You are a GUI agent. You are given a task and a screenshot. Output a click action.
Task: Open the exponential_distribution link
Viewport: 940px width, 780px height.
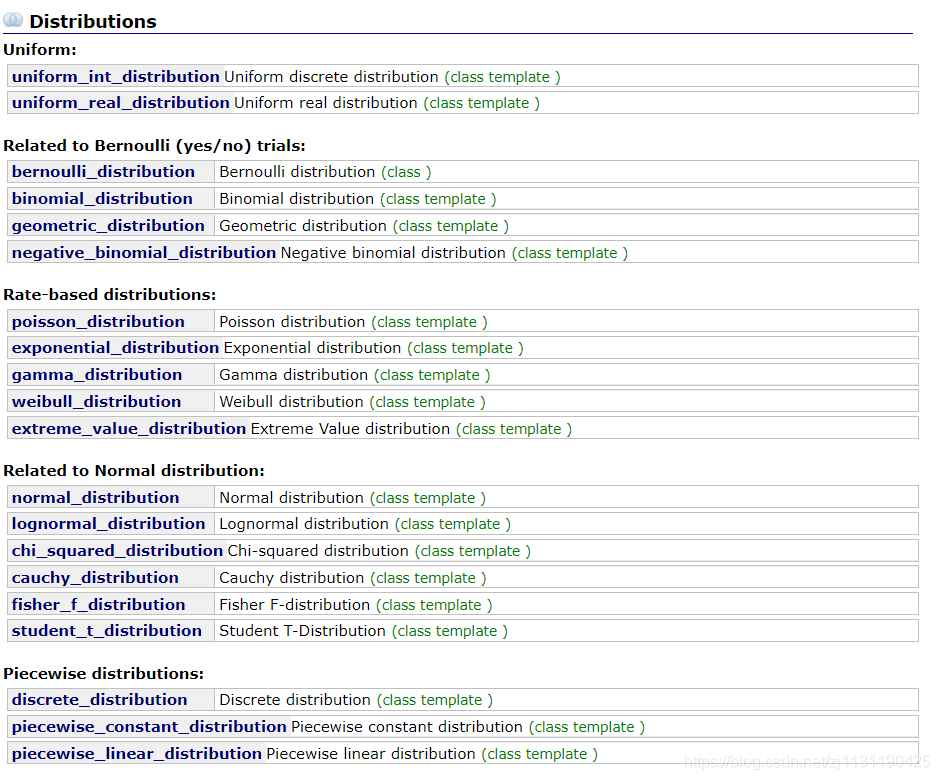(115, 348)
